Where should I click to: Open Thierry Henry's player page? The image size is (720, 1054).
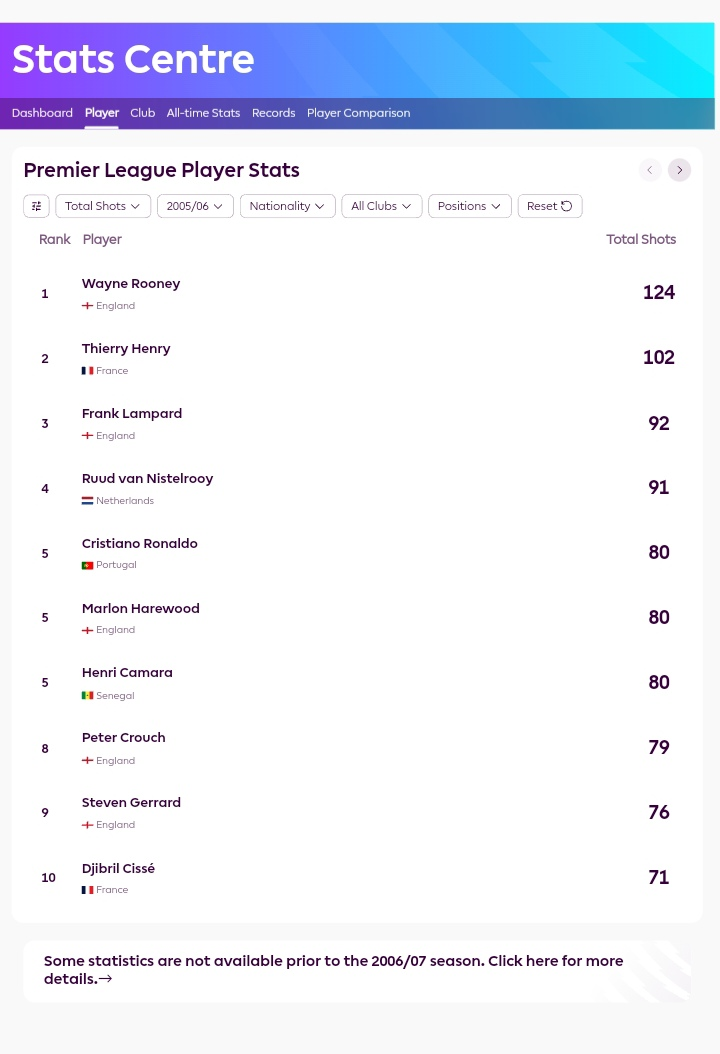126,349
